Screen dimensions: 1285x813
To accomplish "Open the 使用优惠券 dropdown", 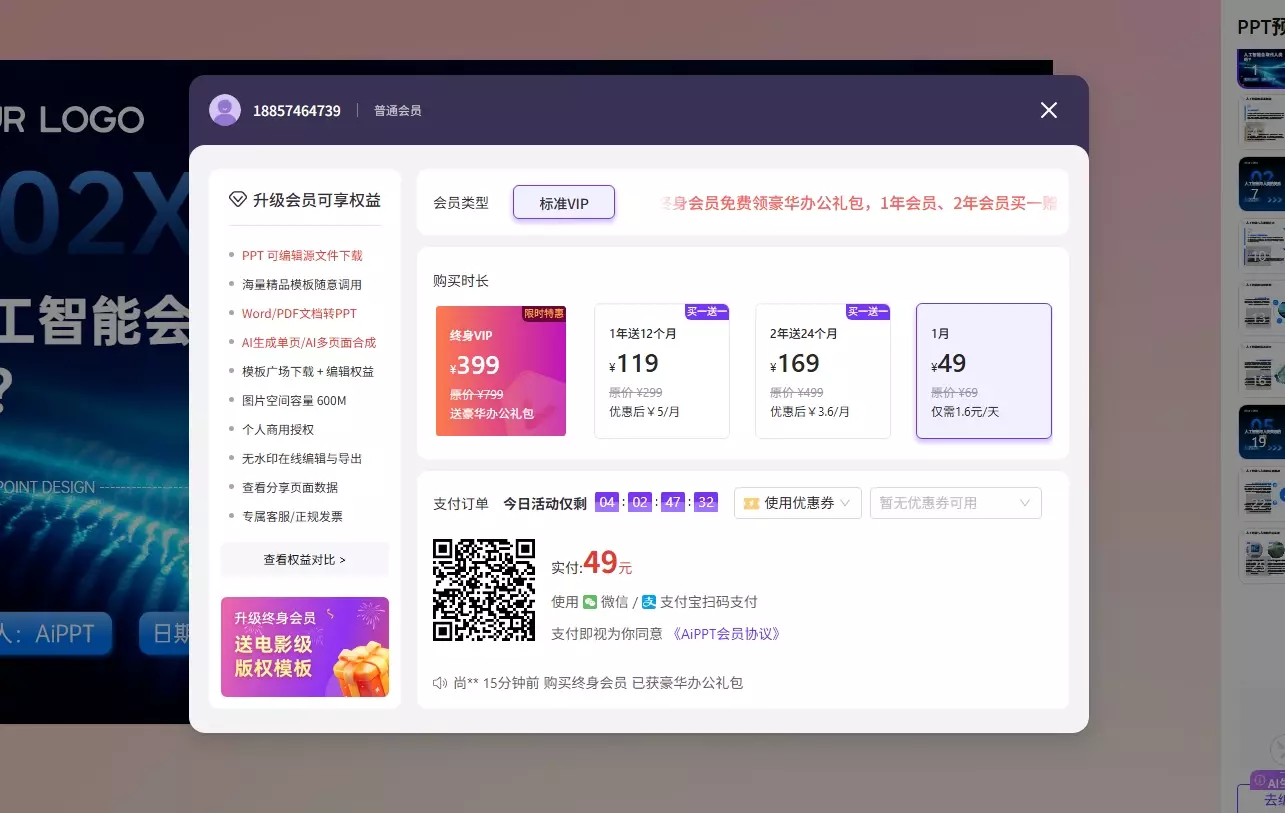I will 797,503.
